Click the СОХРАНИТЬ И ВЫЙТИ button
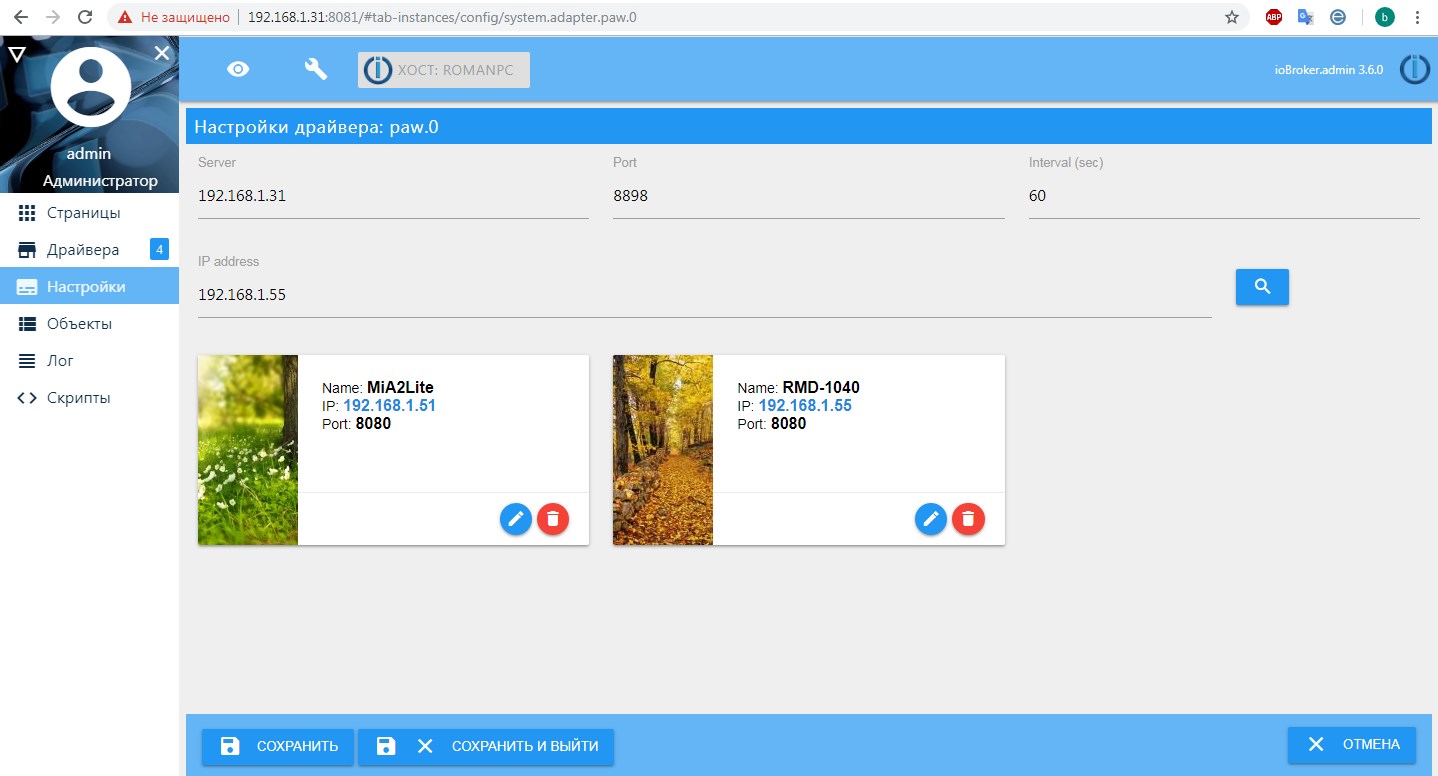This screenshot has width=1438, height=776. click(x=486, y=746)
